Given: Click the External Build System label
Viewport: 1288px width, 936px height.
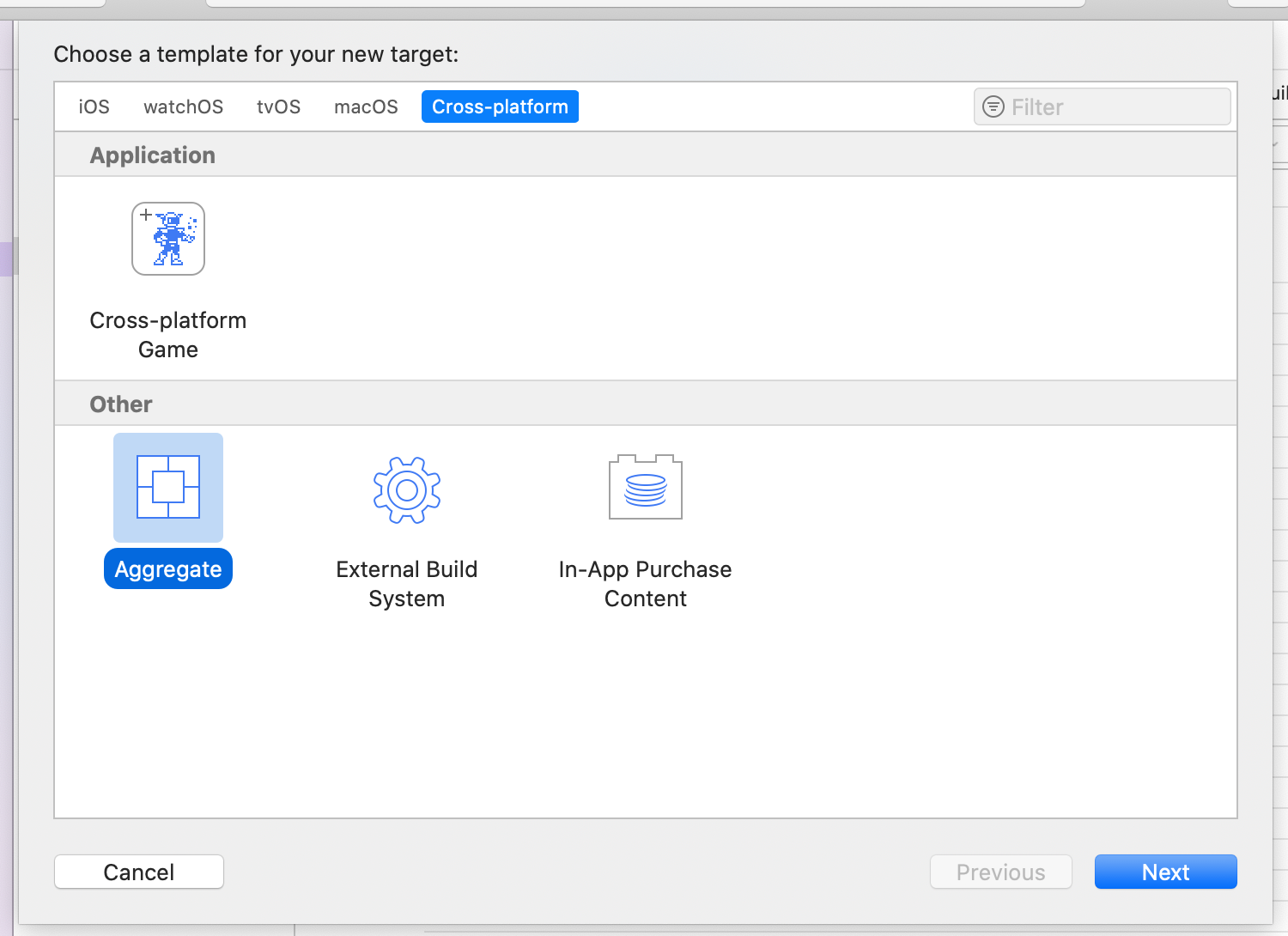Looking at the screenshot, I should pos(407,584).
